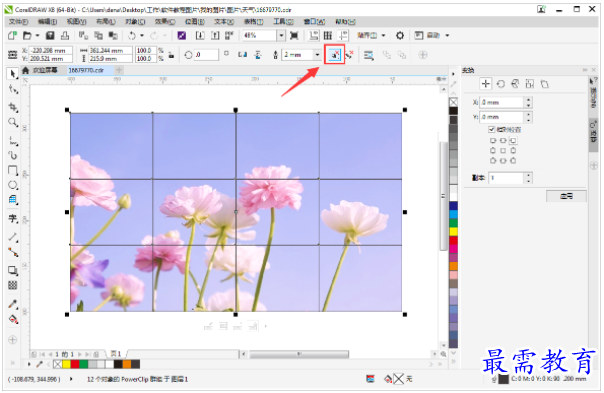The width and height of the screenshot is (604, 393).
Task: Open the Edit menu
Action: 47,22
